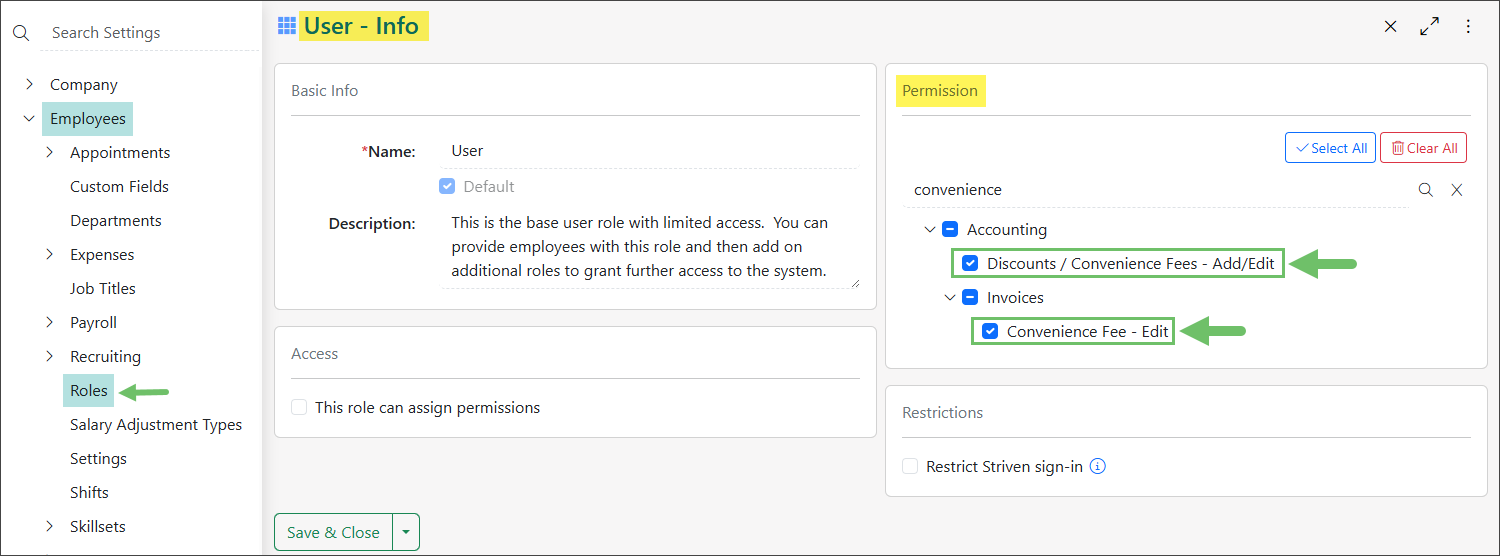Click the Search Settings input field

pyautogui.click(x=150, y=33)
